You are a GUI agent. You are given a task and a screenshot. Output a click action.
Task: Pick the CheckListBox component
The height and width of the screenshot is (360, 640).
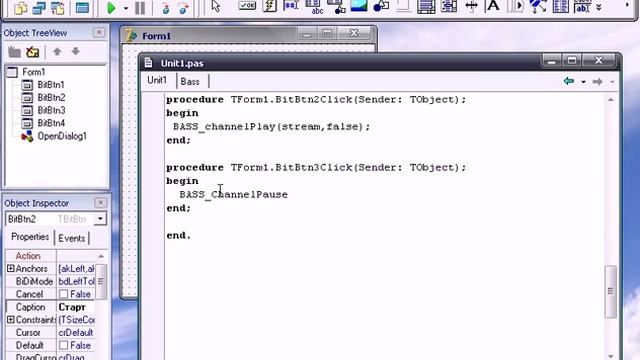click(x=449, y=7)
